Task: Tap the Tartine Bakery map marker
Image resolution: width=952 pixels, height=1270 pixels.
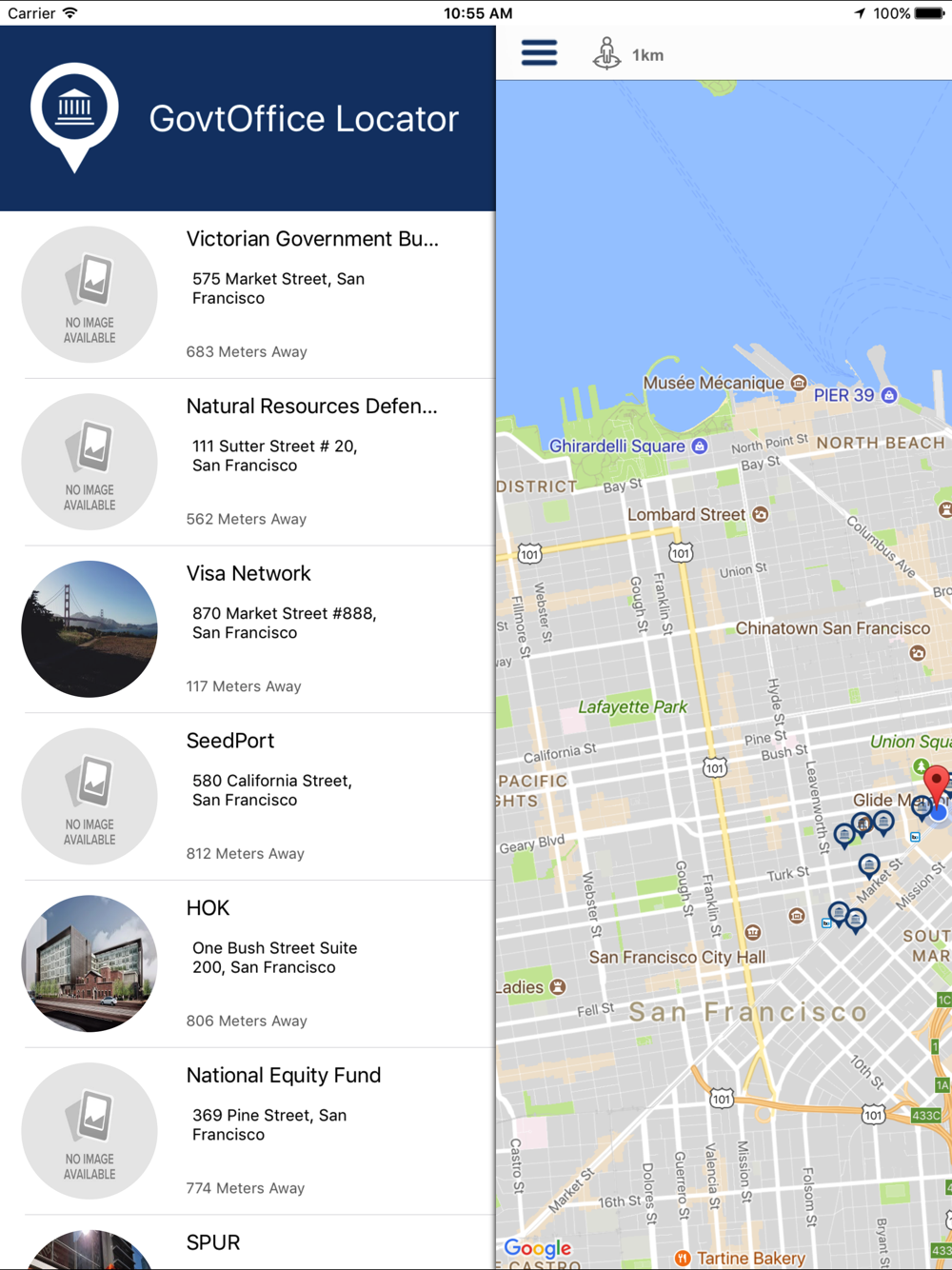Action: [682, 1259]
